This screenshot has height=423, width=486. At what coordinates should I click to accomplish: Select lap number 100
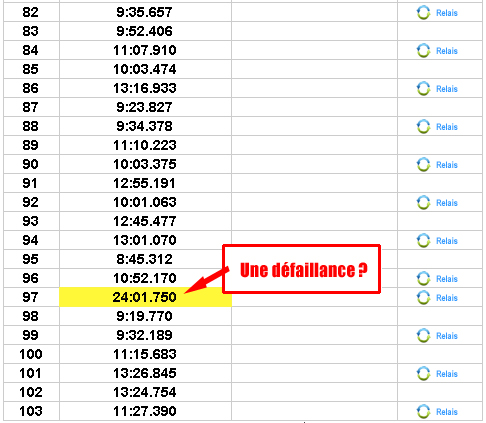[31, 354]
